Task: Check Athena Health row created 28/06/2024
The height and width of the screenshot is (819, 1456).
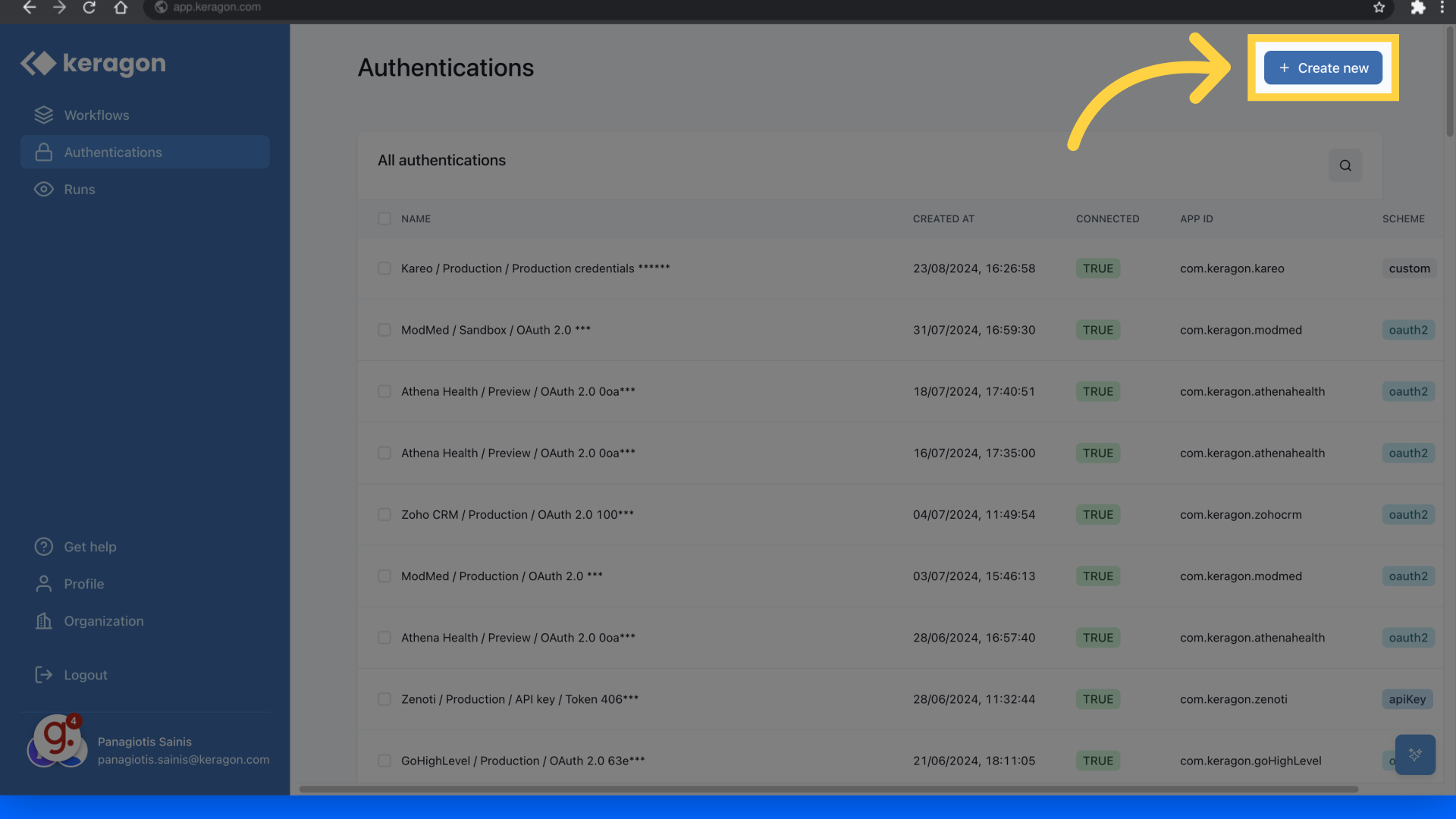Action: coord(384,638)
